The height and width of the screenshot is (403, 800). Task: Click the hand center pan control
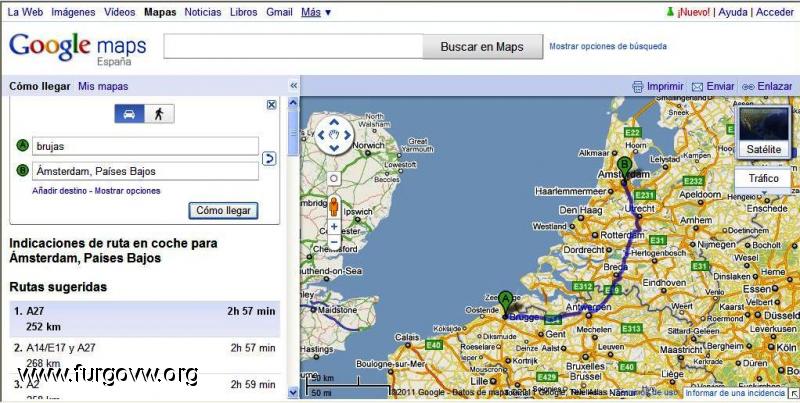[334, 135]
